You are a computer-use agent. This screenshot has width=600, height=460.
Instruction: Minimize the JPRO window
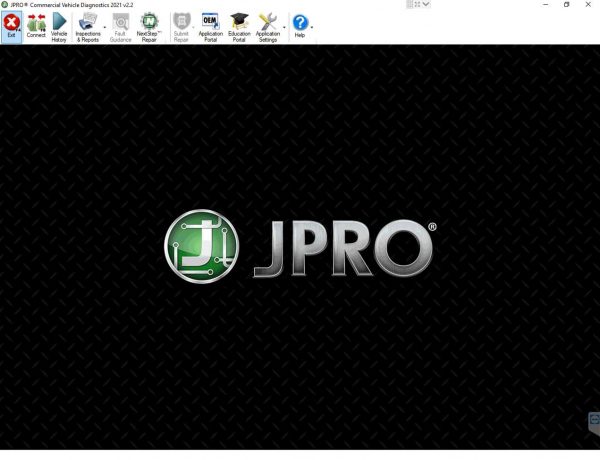tap(546, 5)
